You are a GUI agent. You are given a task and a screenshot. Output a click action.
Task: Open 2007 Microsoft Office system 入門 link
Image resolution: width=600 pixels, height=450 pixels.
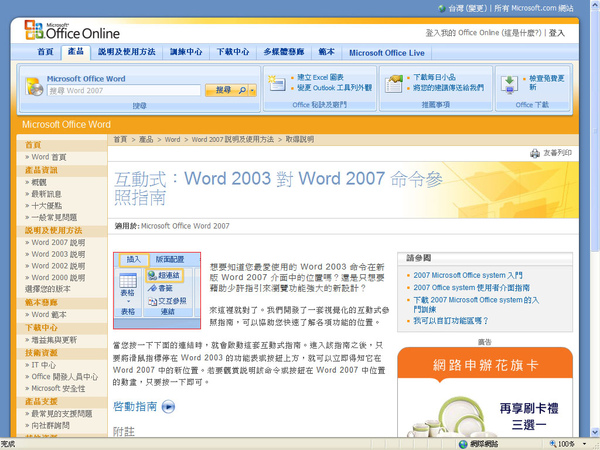(x=468, y=275)
